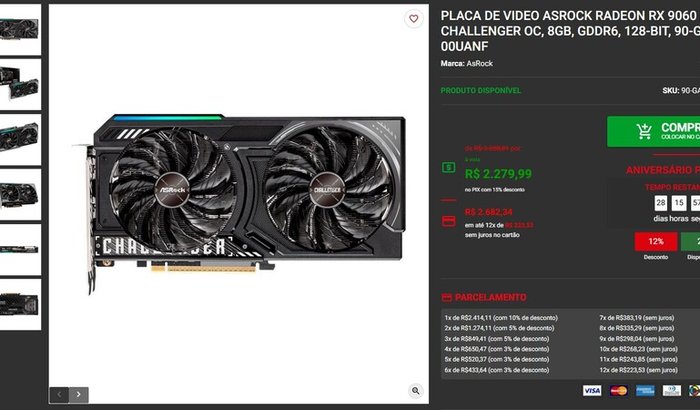Select the first product thumbnail
Viewport: 700px width, 410px height.
20,29
